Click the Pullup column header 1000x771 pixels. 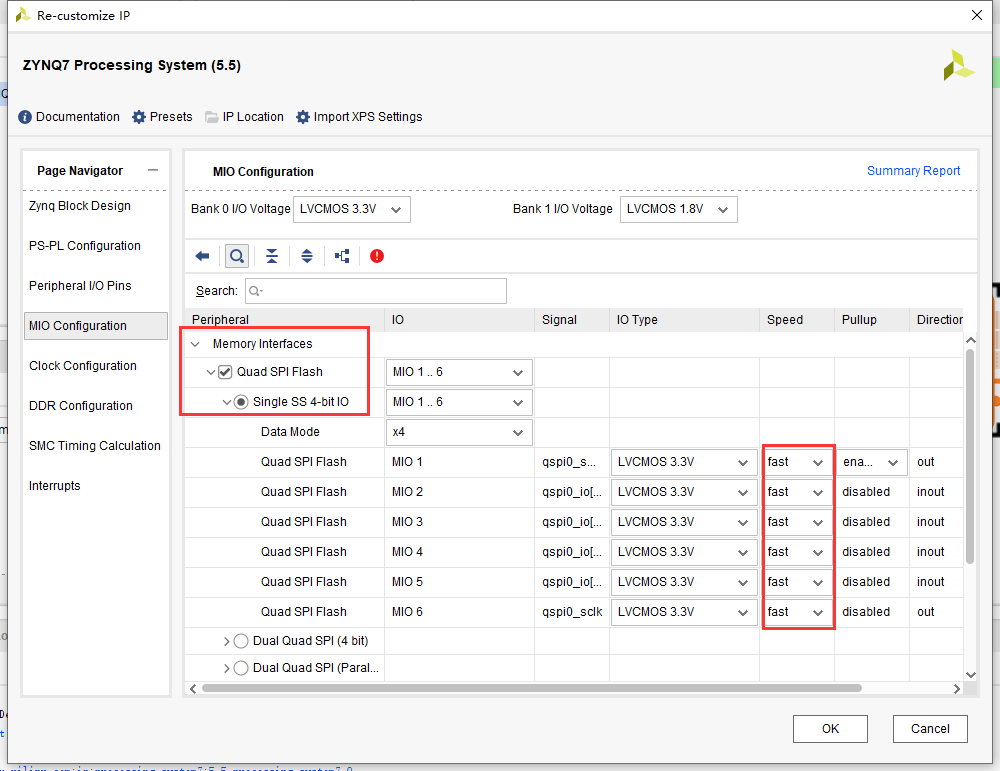click(x=871, y=320)
